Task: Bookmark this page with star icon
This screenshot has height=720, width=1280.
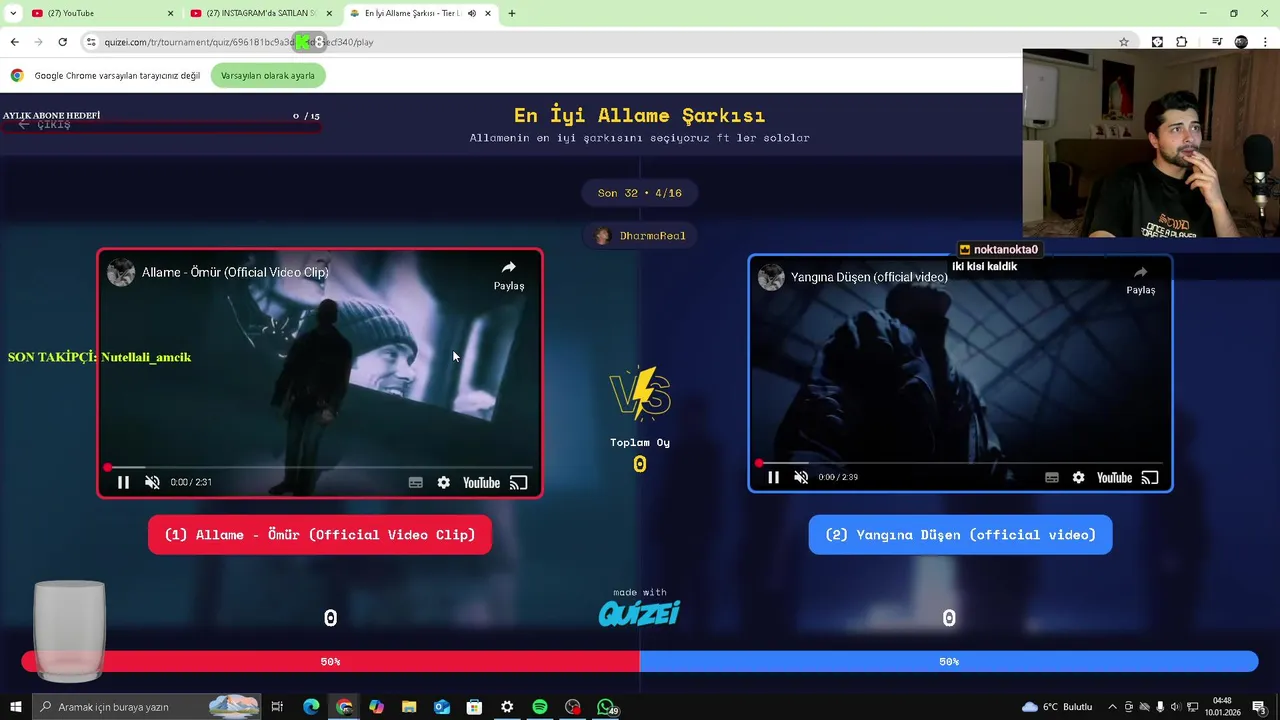Action: (1124, 42)
